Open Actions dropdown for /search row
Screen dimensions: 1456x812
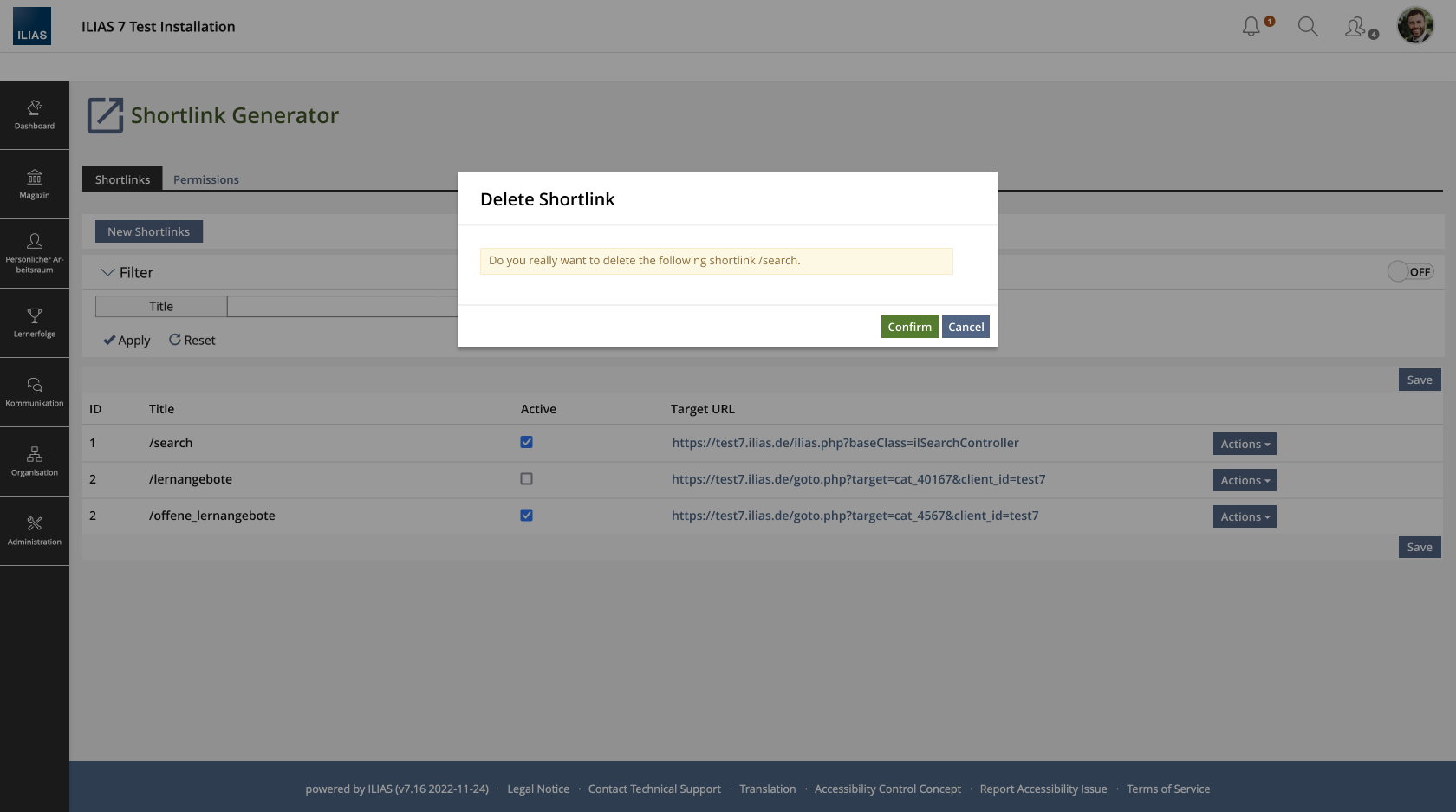1245,444
